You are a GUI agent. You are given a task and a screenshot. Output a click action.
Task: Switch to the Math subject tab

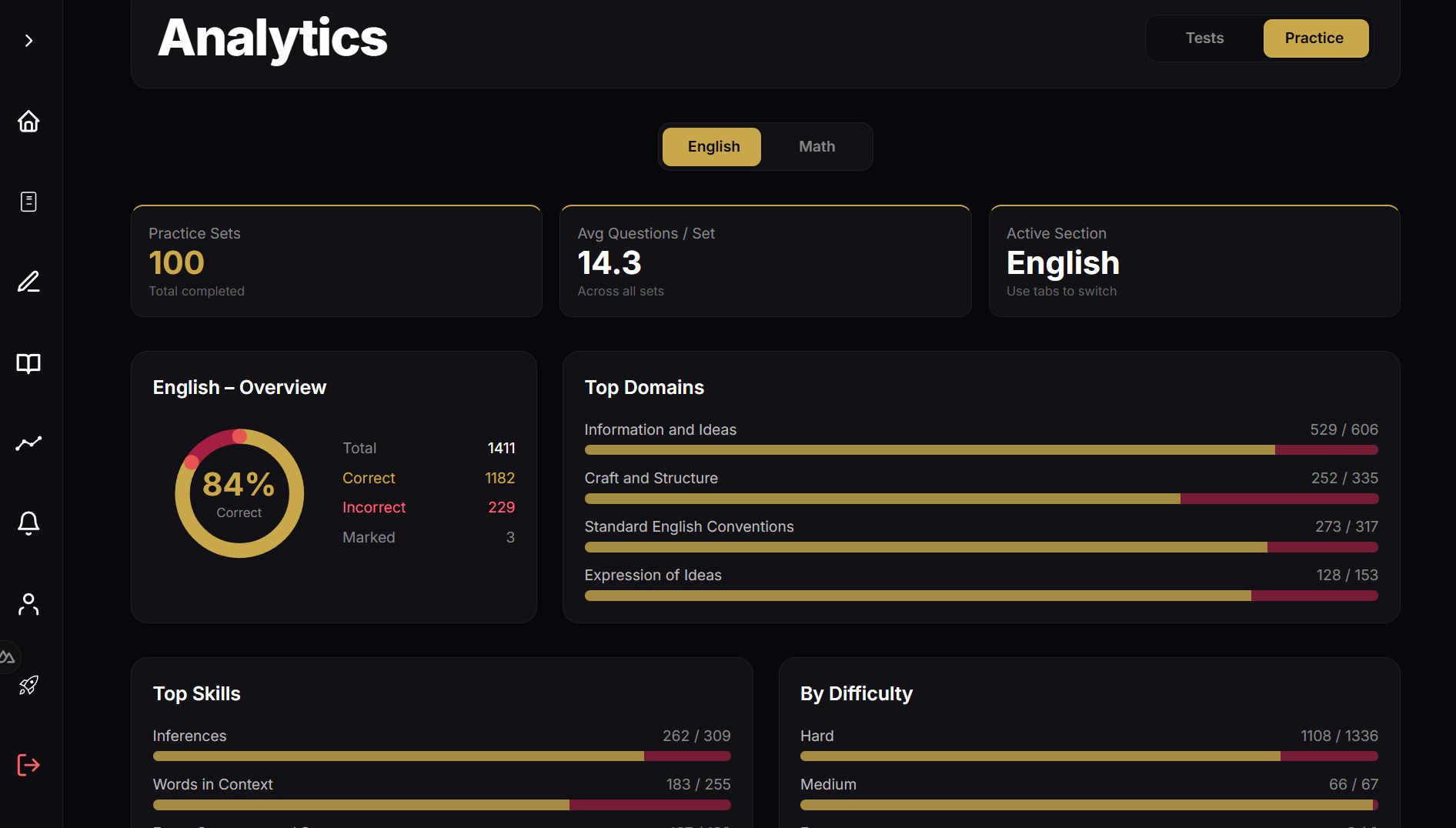816,147
